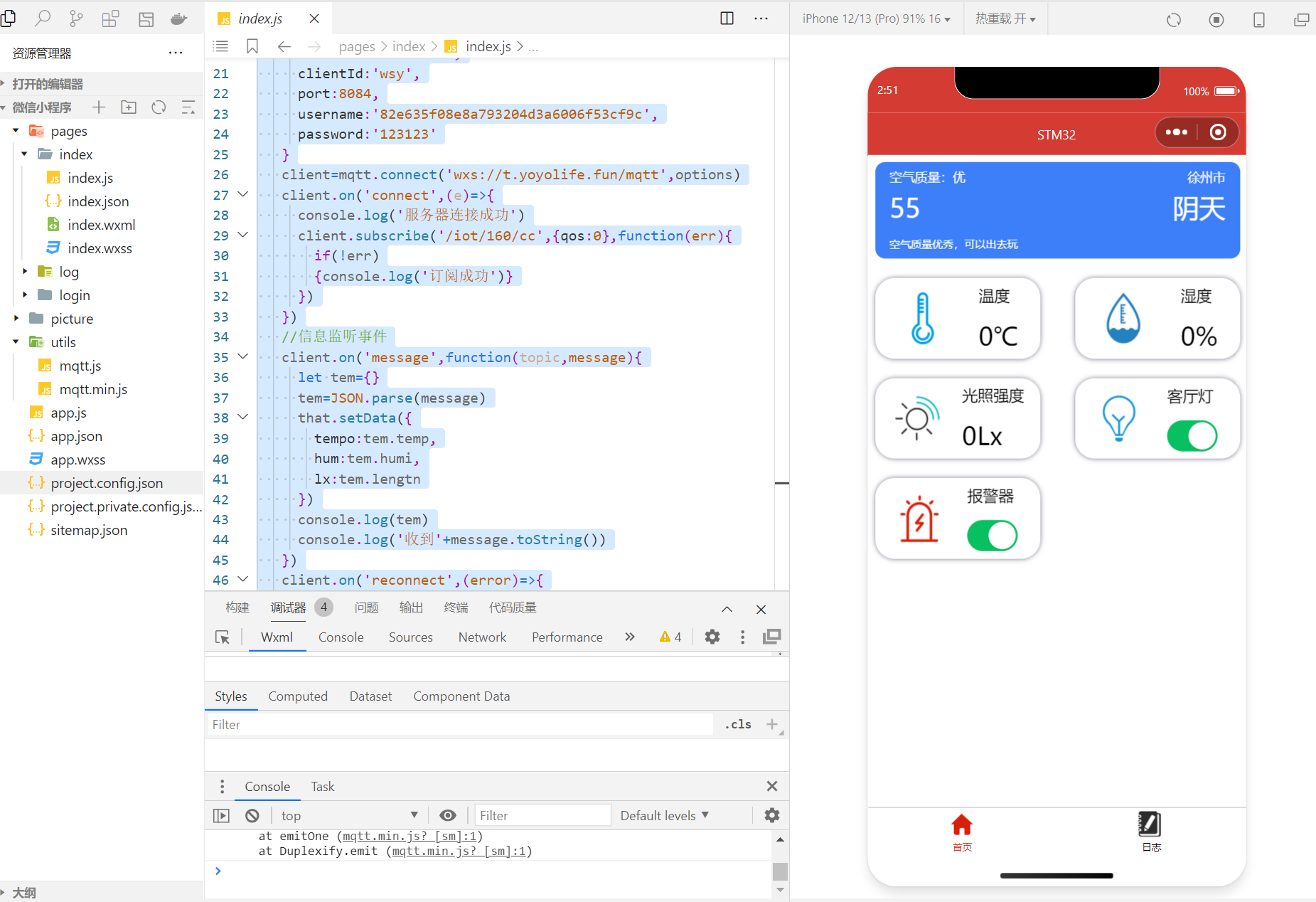Viewport: 1316px width, 902px height.
Task: Expand the login folder
Action: point(24,295)
